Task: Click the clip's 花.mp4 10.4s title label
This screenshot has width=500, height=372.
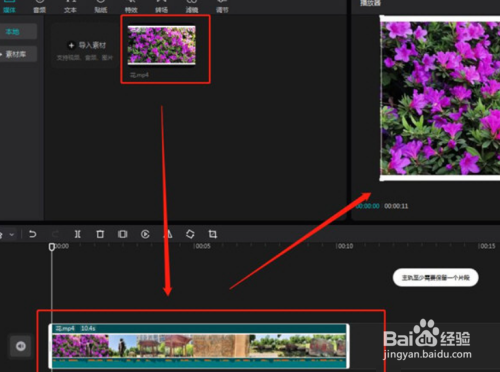Action: click(75, 328)
